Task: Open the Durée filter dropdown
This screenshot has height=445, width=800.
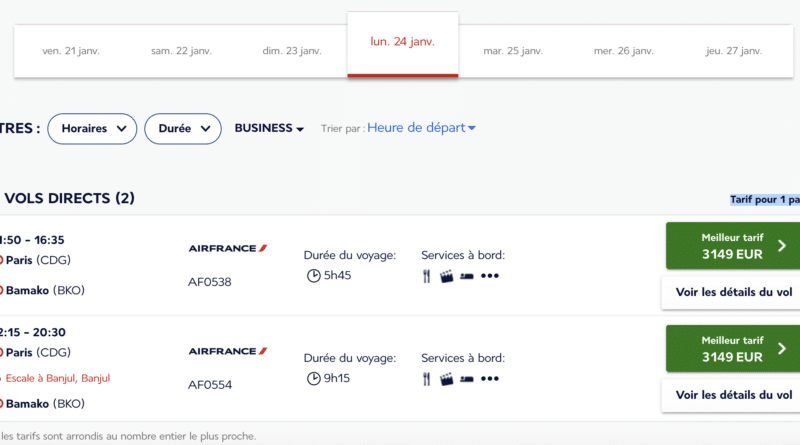Action: pyautogui.click(x=183, y=129)
